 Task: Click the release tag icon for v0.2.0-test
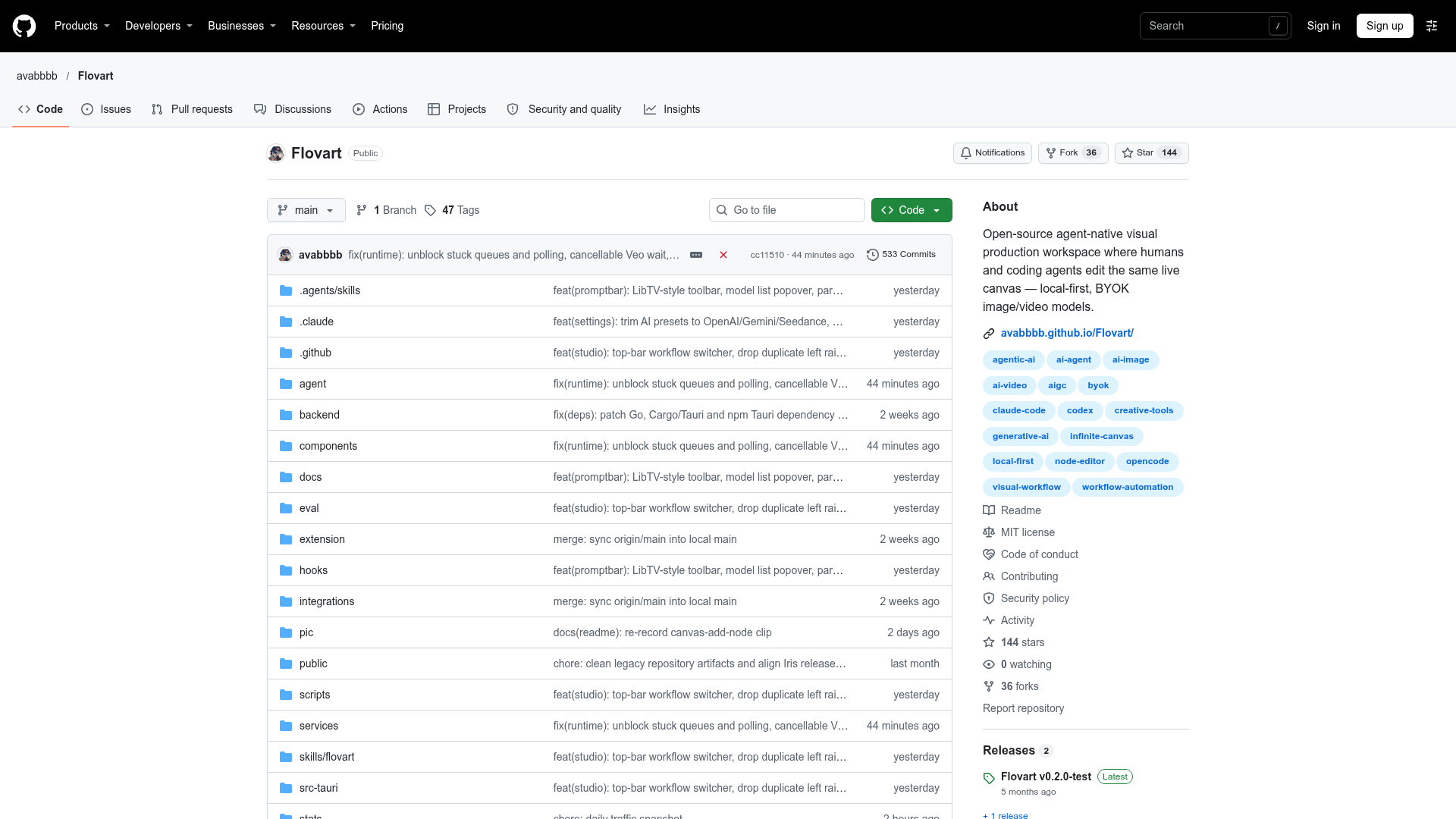(989, 778)
